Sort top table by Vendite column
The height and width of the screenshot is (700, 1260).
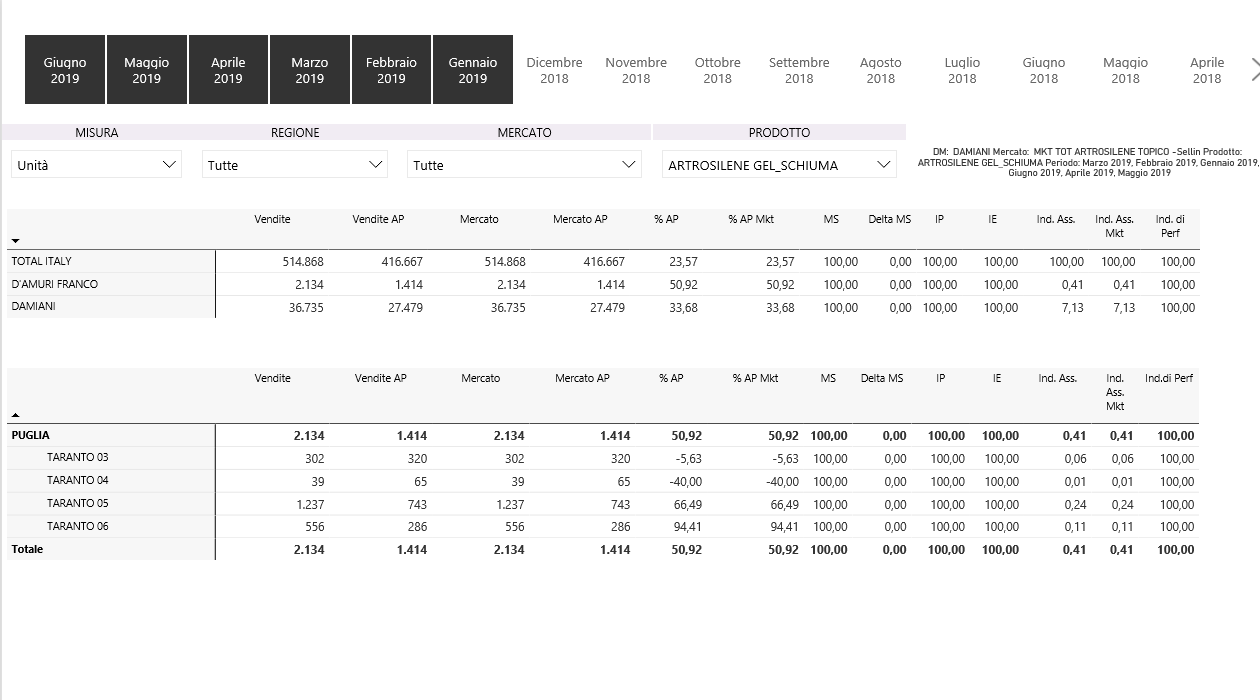tap(272, 220)
